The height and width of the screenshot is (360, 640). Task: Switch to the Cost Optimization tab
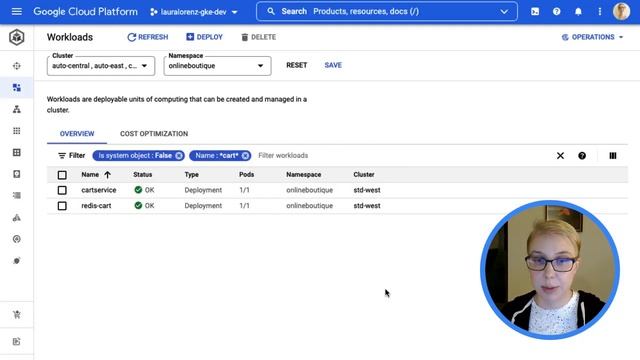[154, 133]
